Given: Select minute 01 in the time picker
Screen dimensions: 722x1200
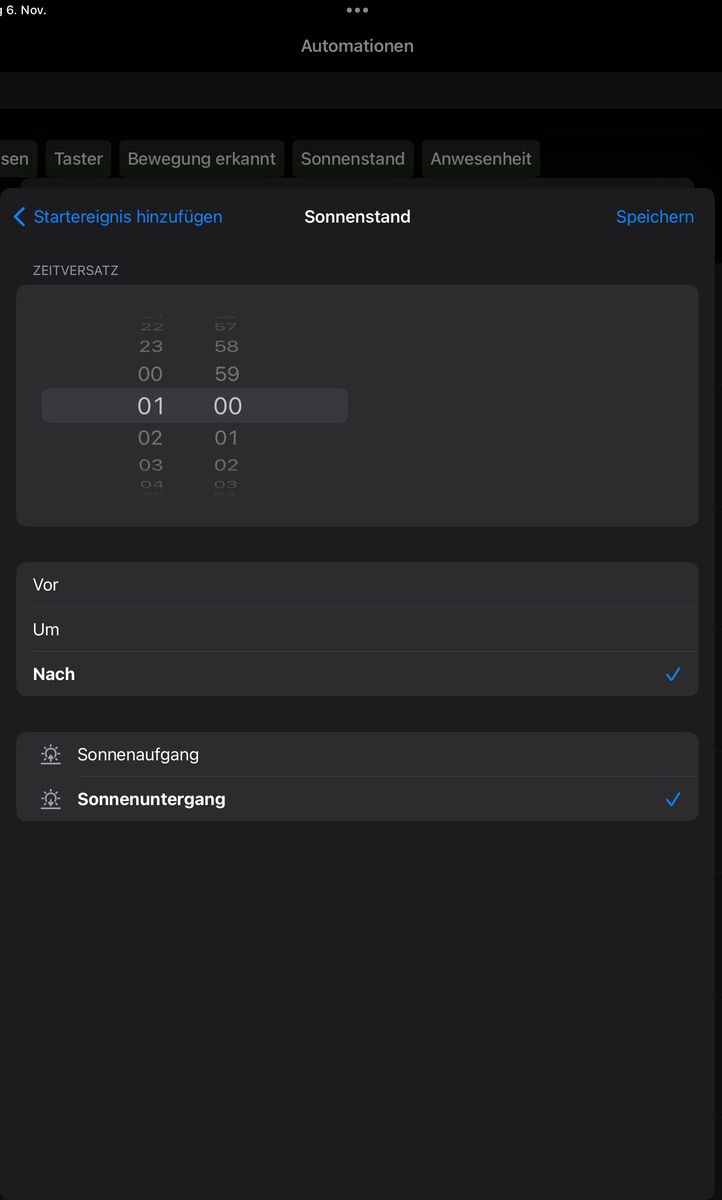Looking at the screenshot, I should 227,437.
